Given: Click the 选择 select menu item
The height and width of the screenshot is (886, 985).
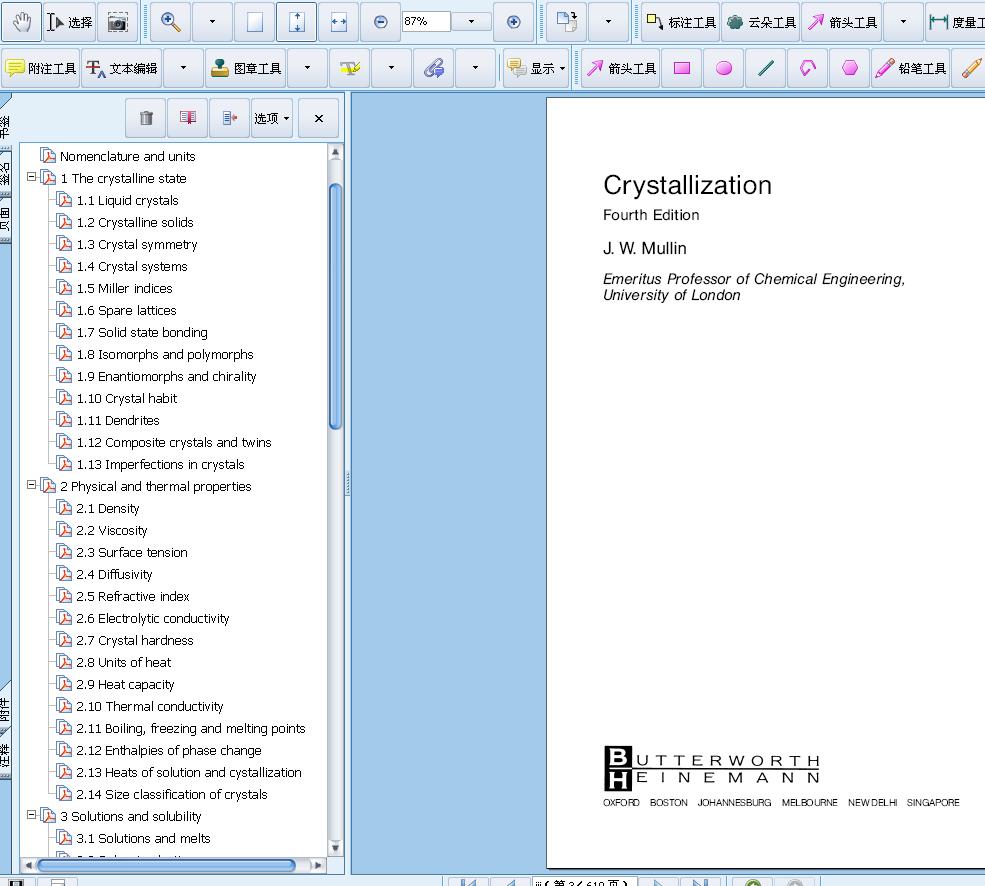Looking at the screenshot, I should tap(66, 21).
